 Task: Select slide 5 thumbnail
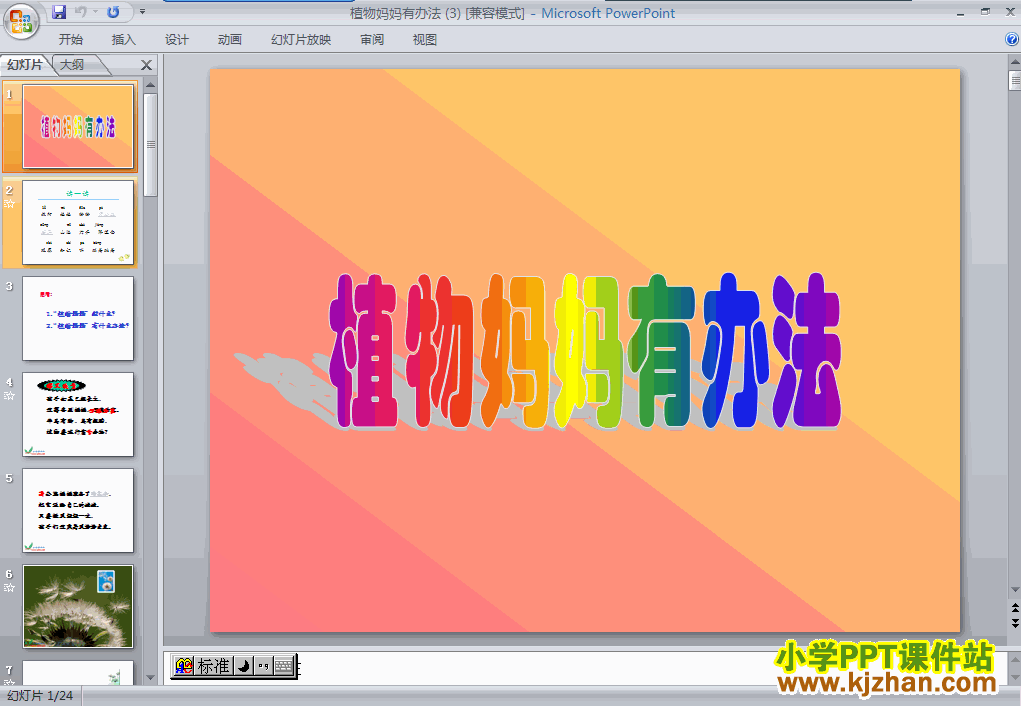tap(78, 511)
